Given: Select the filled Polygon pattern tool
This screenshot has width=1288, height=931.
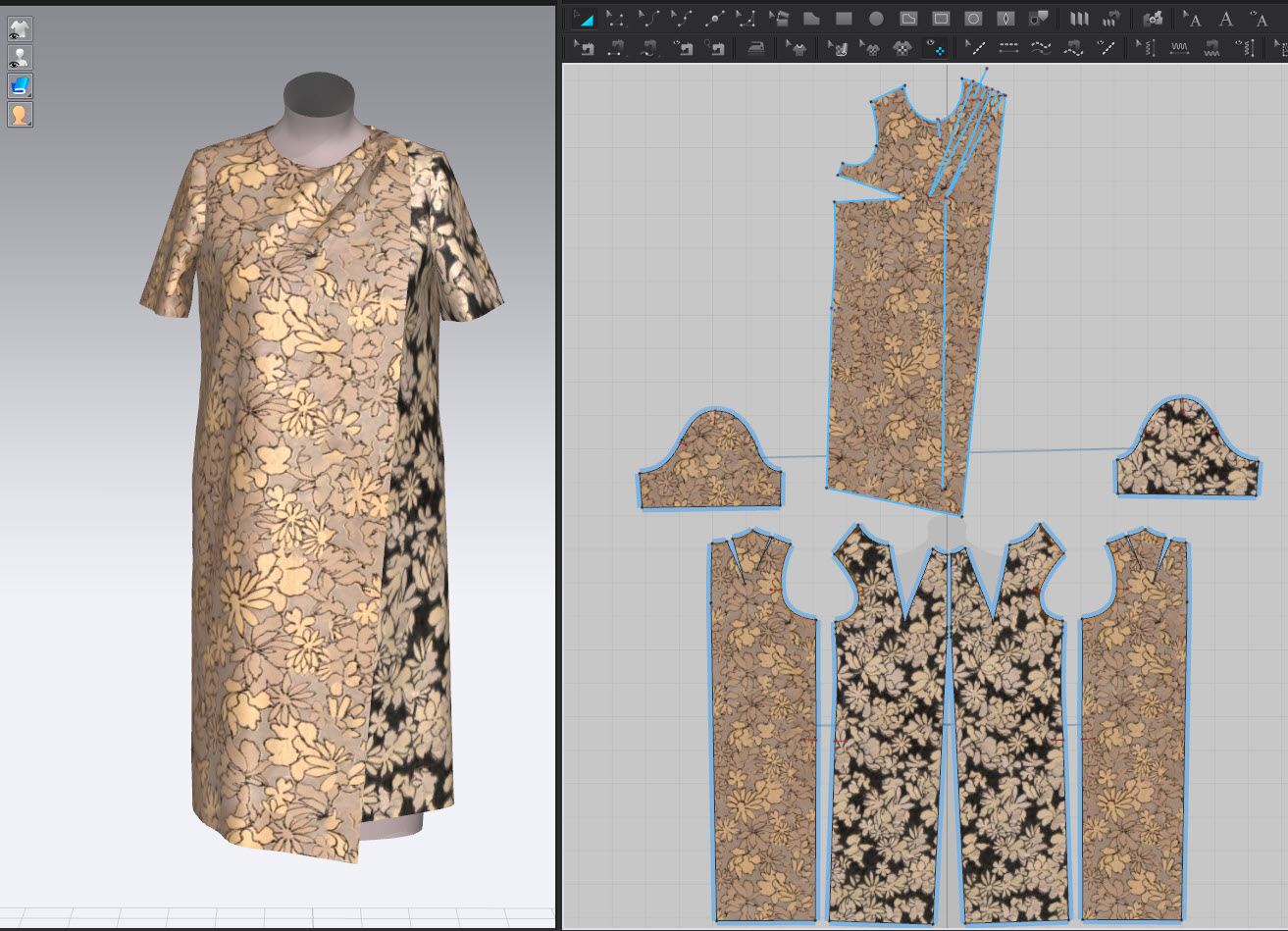Looking at the screenshot, I should tap(811, 19).
